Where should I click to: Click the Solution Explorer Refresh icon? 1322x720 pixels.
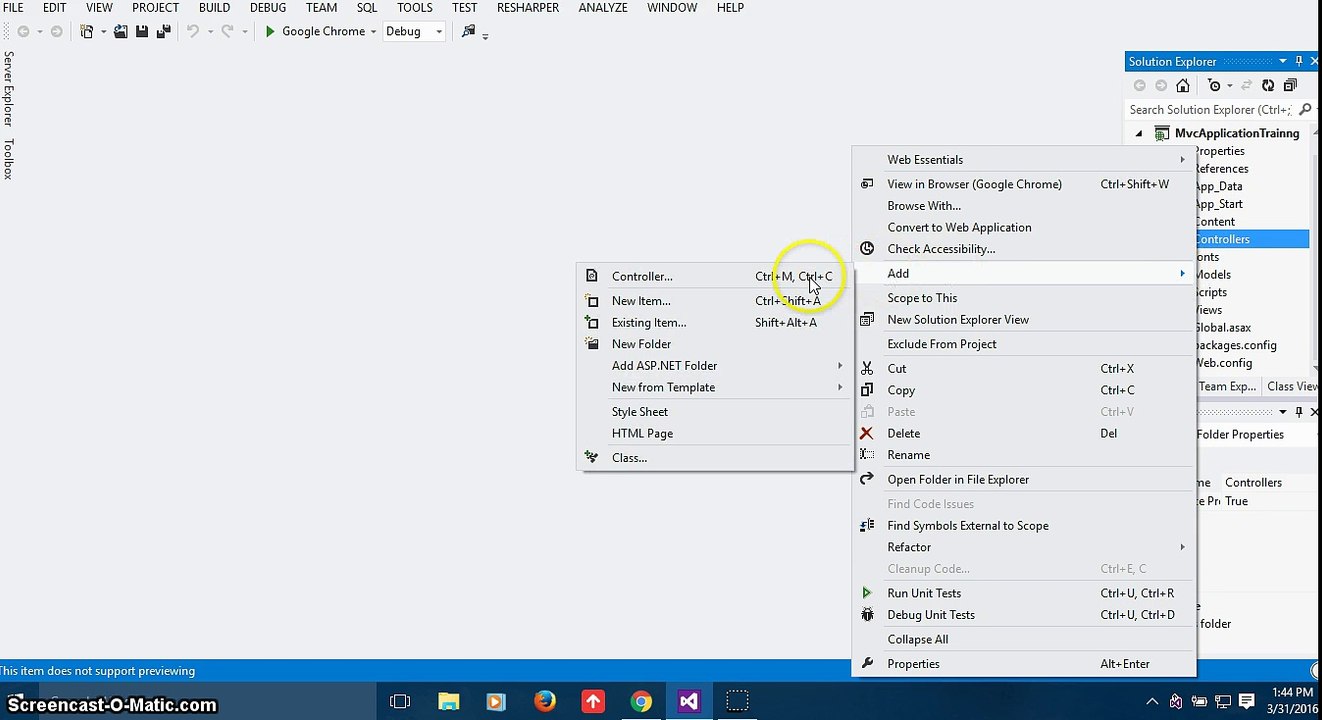[x=1268, y=86]
